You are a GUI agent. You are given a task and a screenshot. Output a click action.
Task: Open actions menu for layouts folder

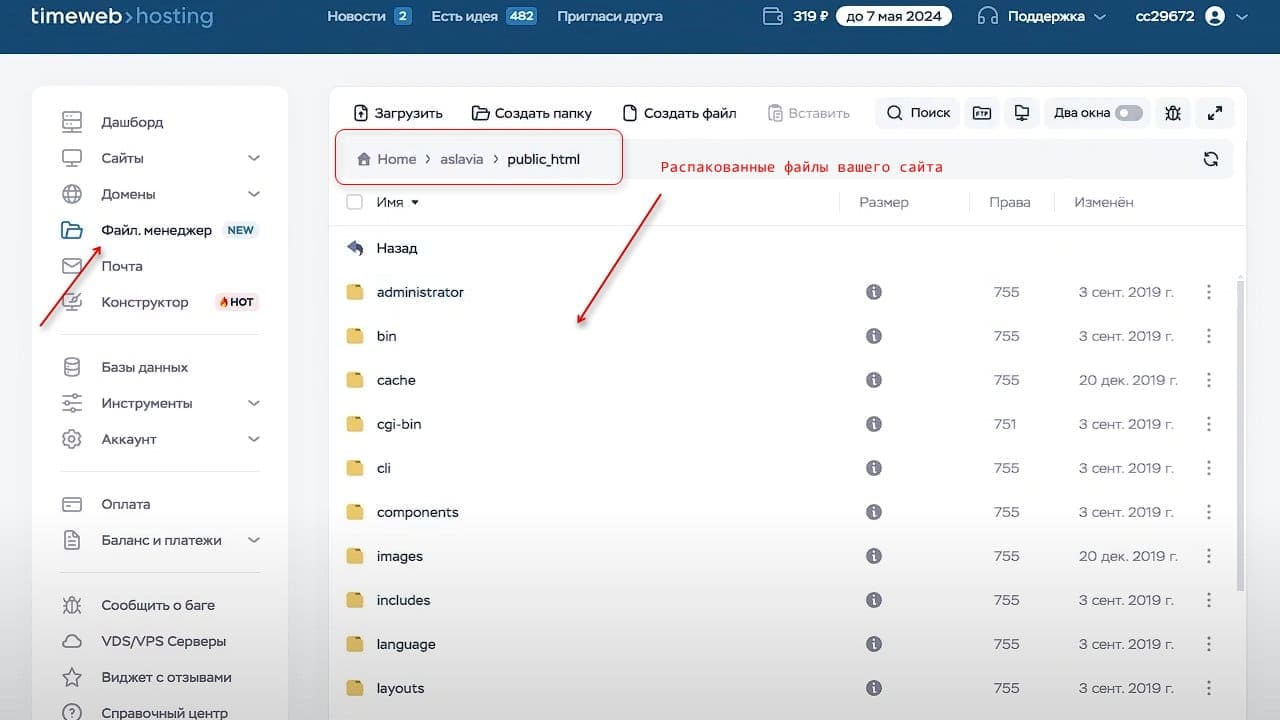(x=1209, y=688)
